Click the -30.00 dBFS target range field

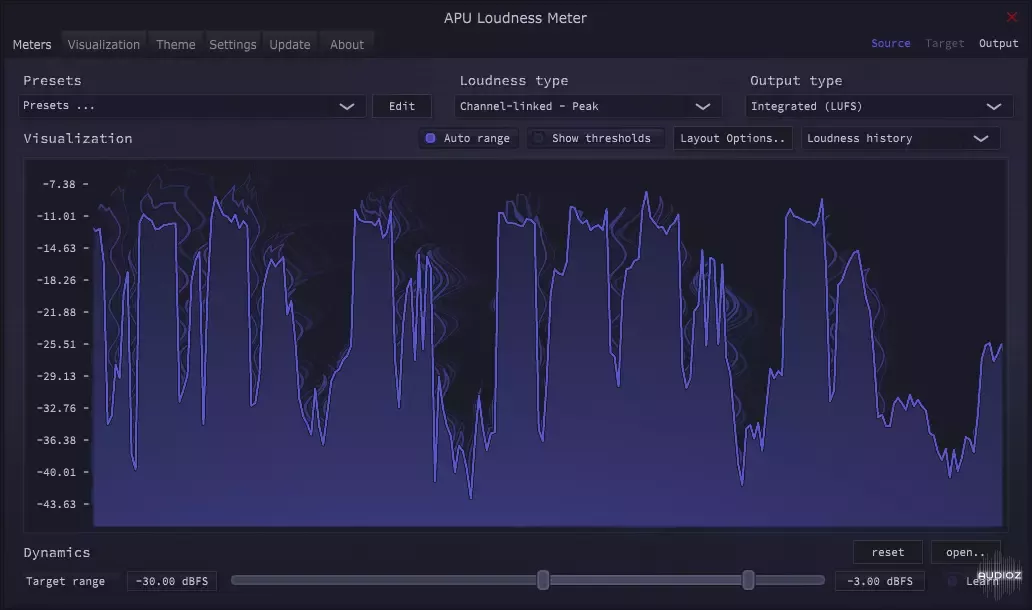(x=171, y=580)
